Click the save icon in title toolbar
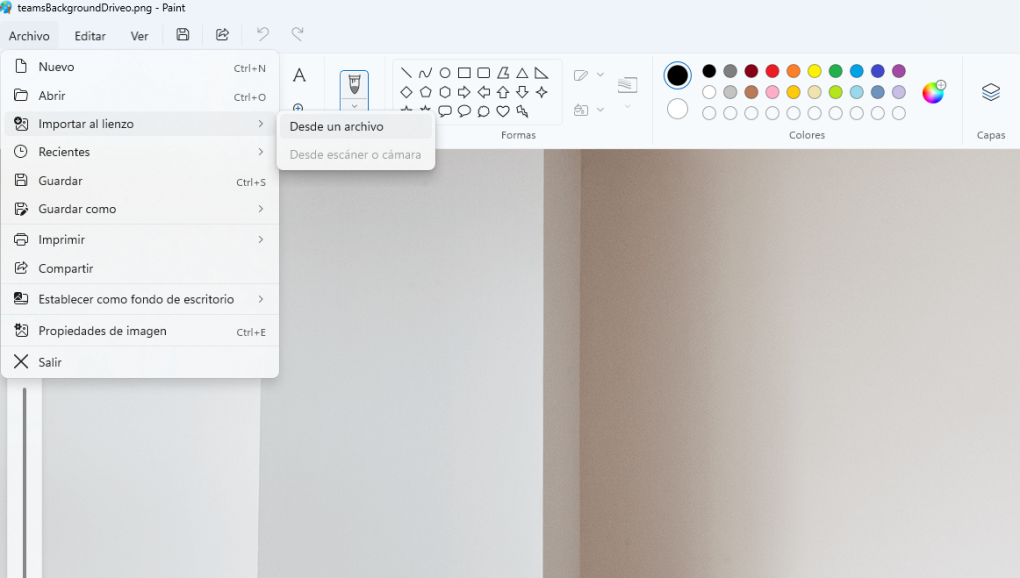Viewport: 1020px width, 578px height. (x=183, y=35)
